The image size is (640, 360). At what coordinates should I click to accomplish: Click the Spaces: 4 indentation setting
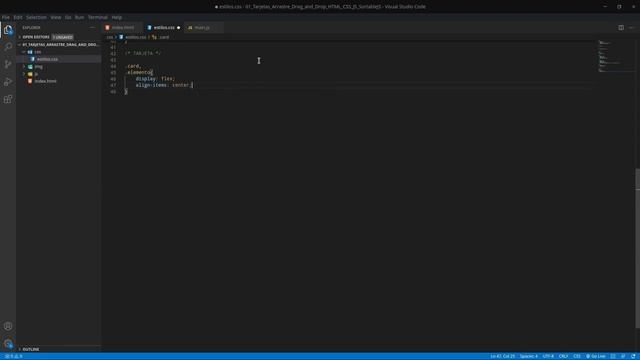(x=529, y=356)
